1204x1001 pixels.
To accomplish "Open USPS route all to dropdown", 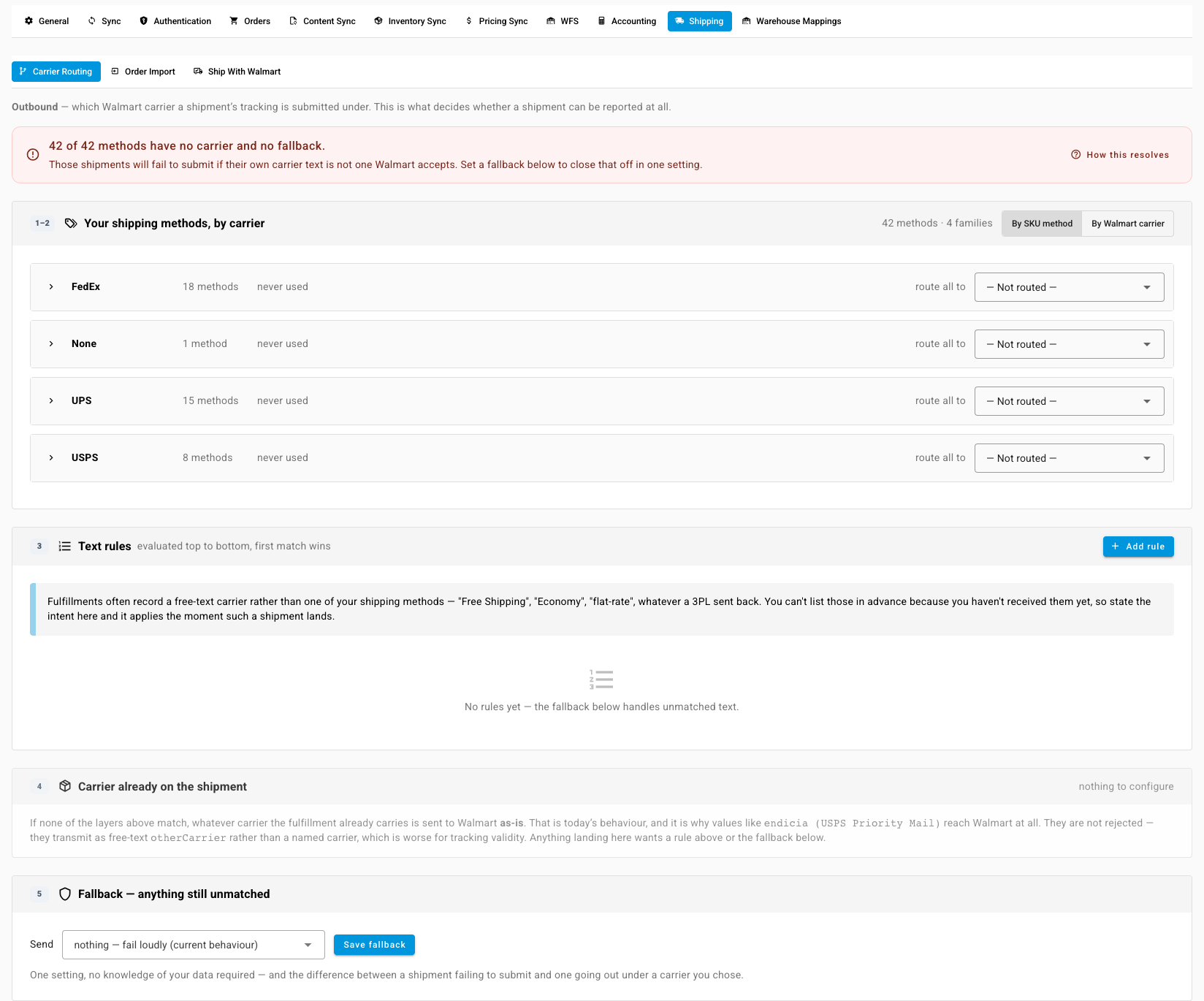I will click(x=1069, y=458).
